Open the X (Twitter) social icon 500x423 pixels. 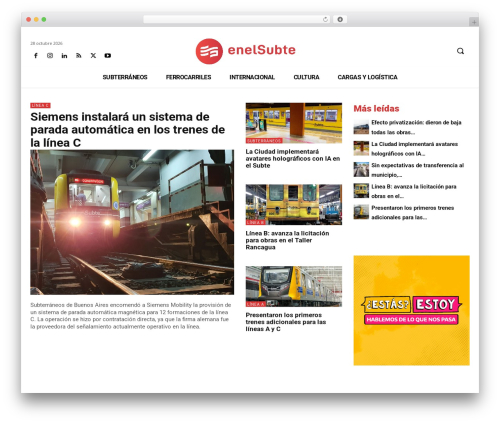[93, 56]
